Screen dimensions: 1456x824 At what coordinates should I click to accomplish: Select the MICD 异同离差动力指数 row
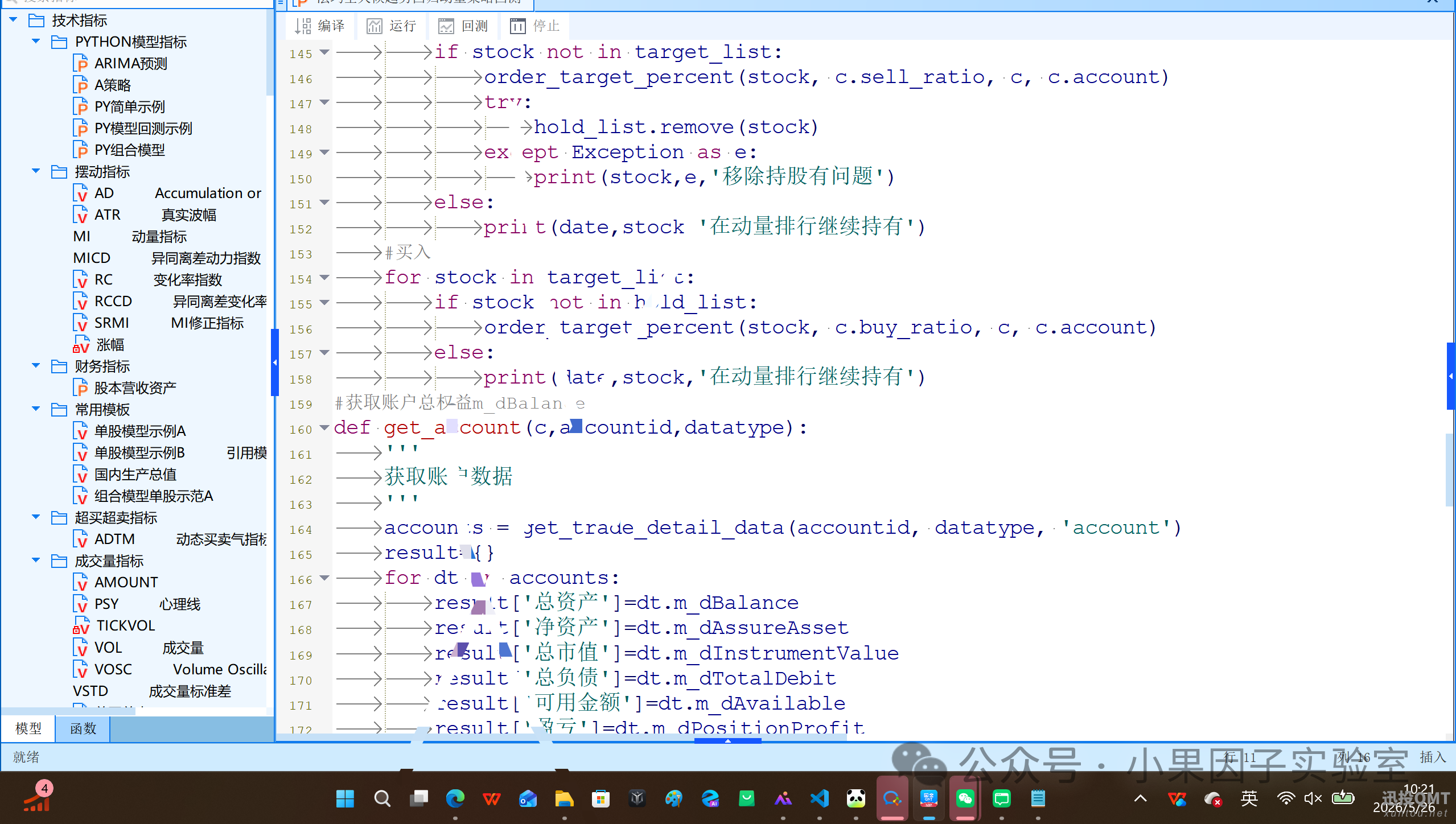[167, 258]
